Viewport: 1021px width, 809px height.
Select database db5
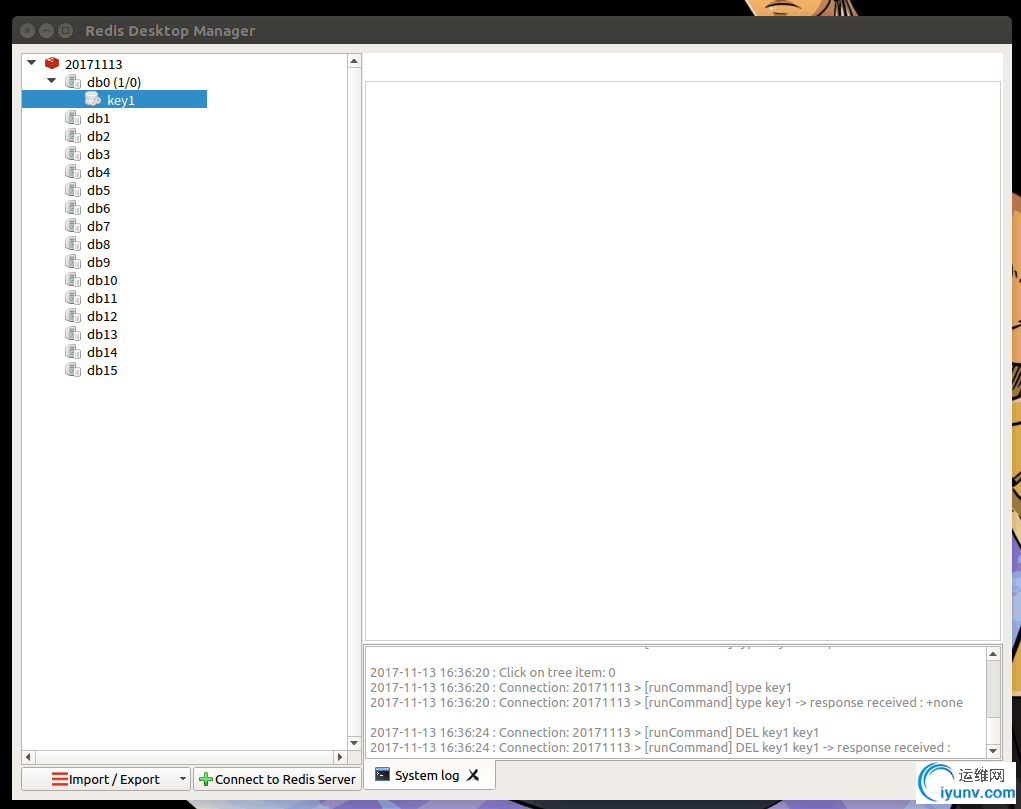pos(98,190)
